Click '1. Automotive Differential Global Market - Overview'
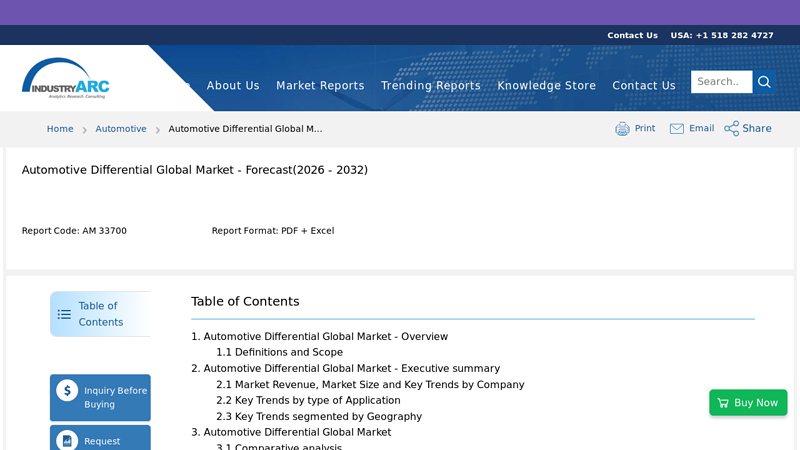 pyautogui.click(x=319, y=337)
